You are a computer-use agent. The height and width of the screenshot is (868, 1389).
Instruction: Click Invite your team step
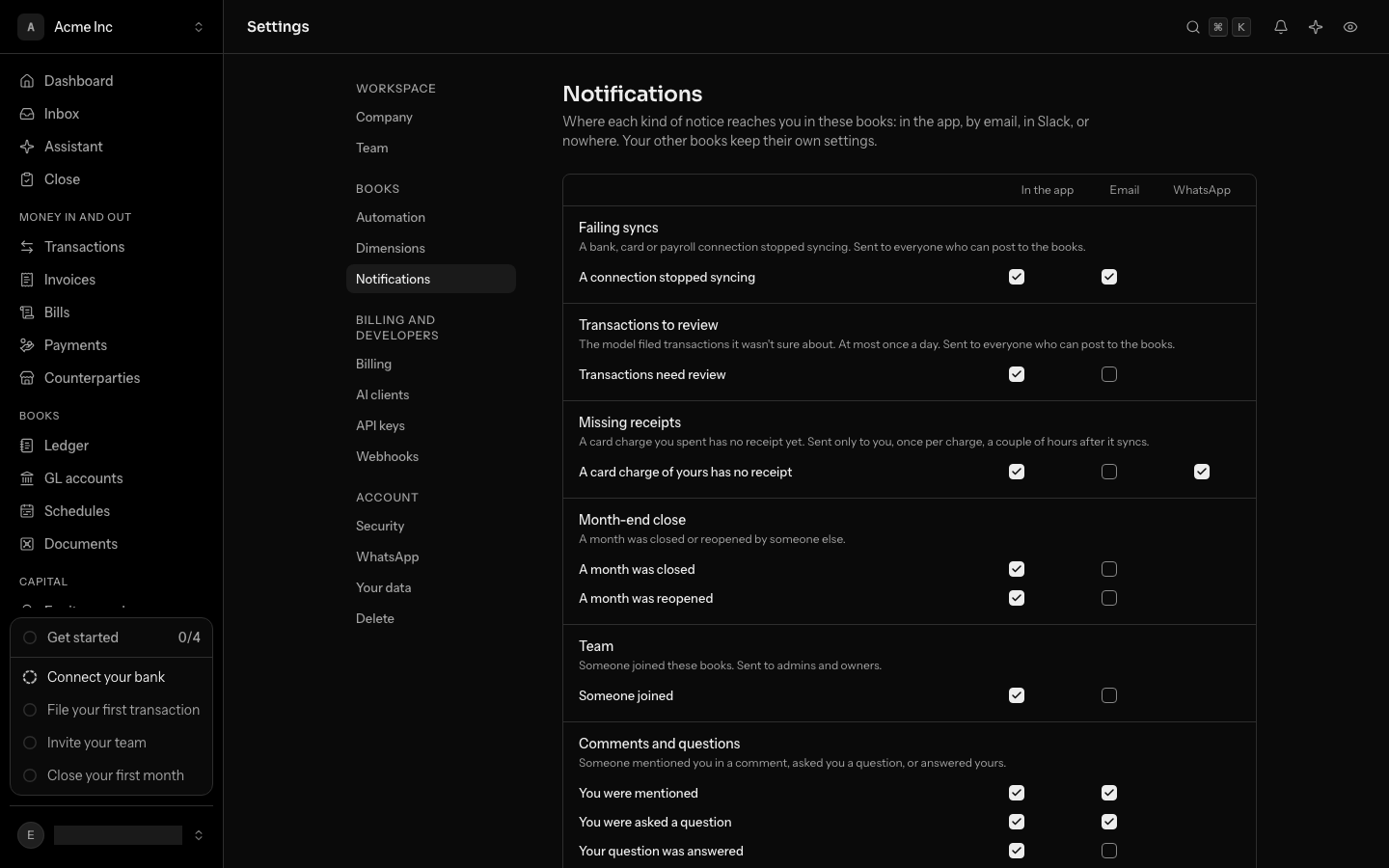111,743
